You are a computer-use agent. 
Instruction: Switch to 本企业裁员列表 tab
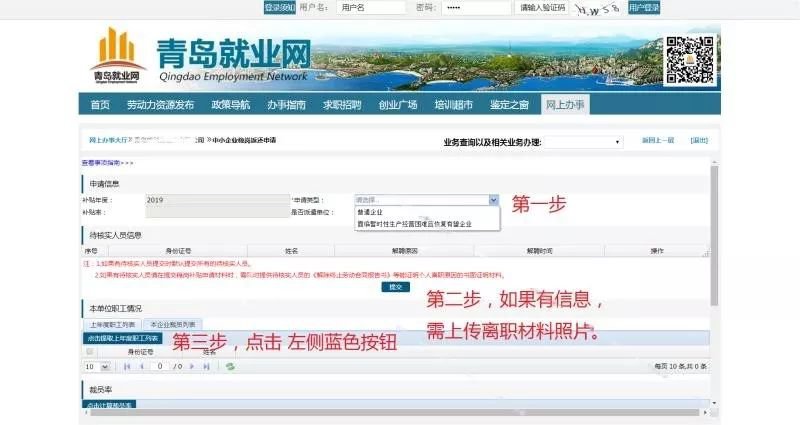pos(173,325)
